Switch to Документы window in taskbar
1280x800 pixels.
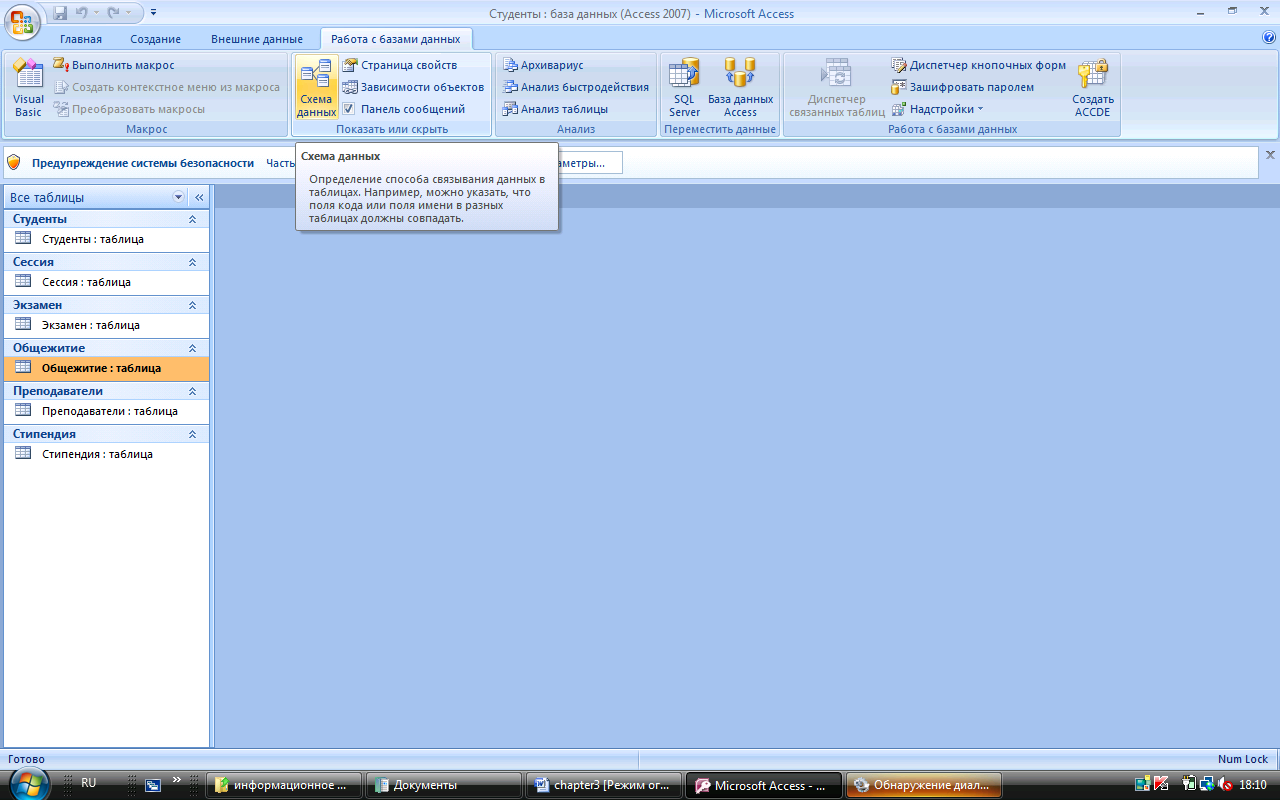443,785
